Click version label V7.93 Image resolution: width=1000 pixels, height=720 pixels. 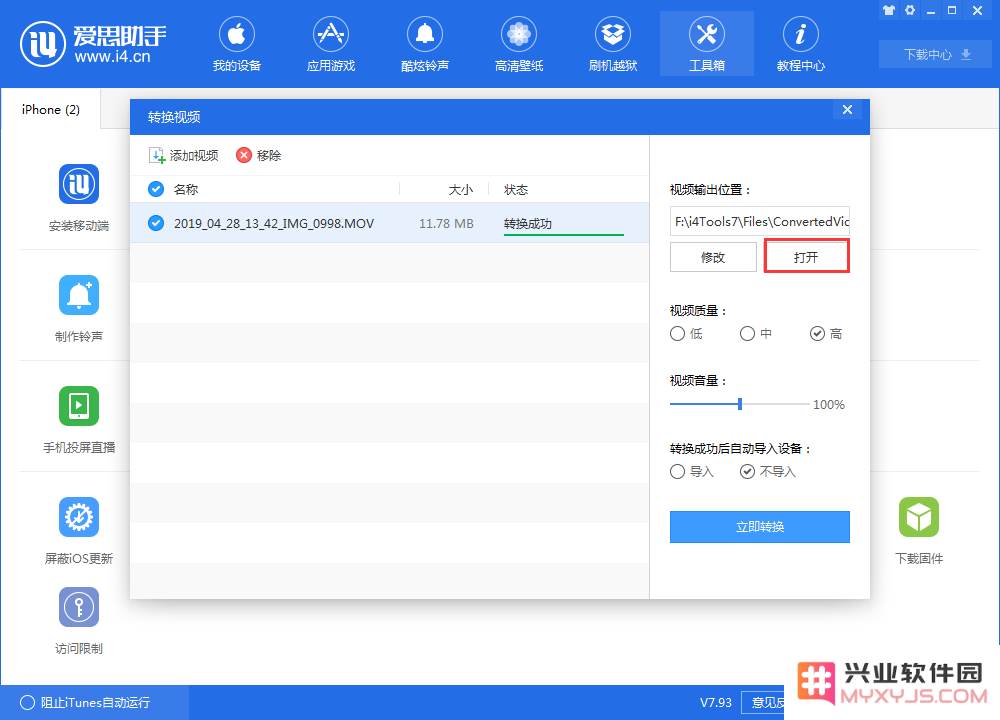coord(716,702)
